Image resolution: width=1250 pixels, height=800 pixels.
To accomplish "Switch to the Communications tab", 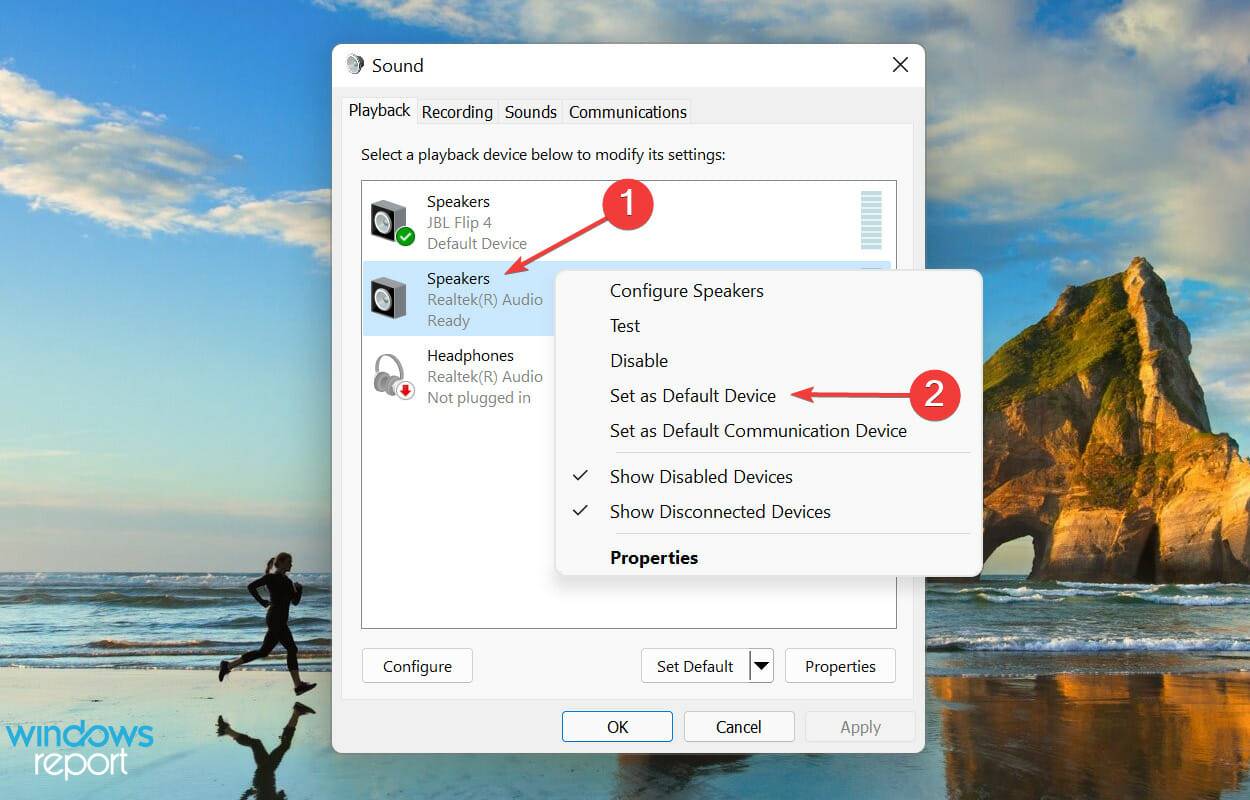I will [x=627, y=111].
